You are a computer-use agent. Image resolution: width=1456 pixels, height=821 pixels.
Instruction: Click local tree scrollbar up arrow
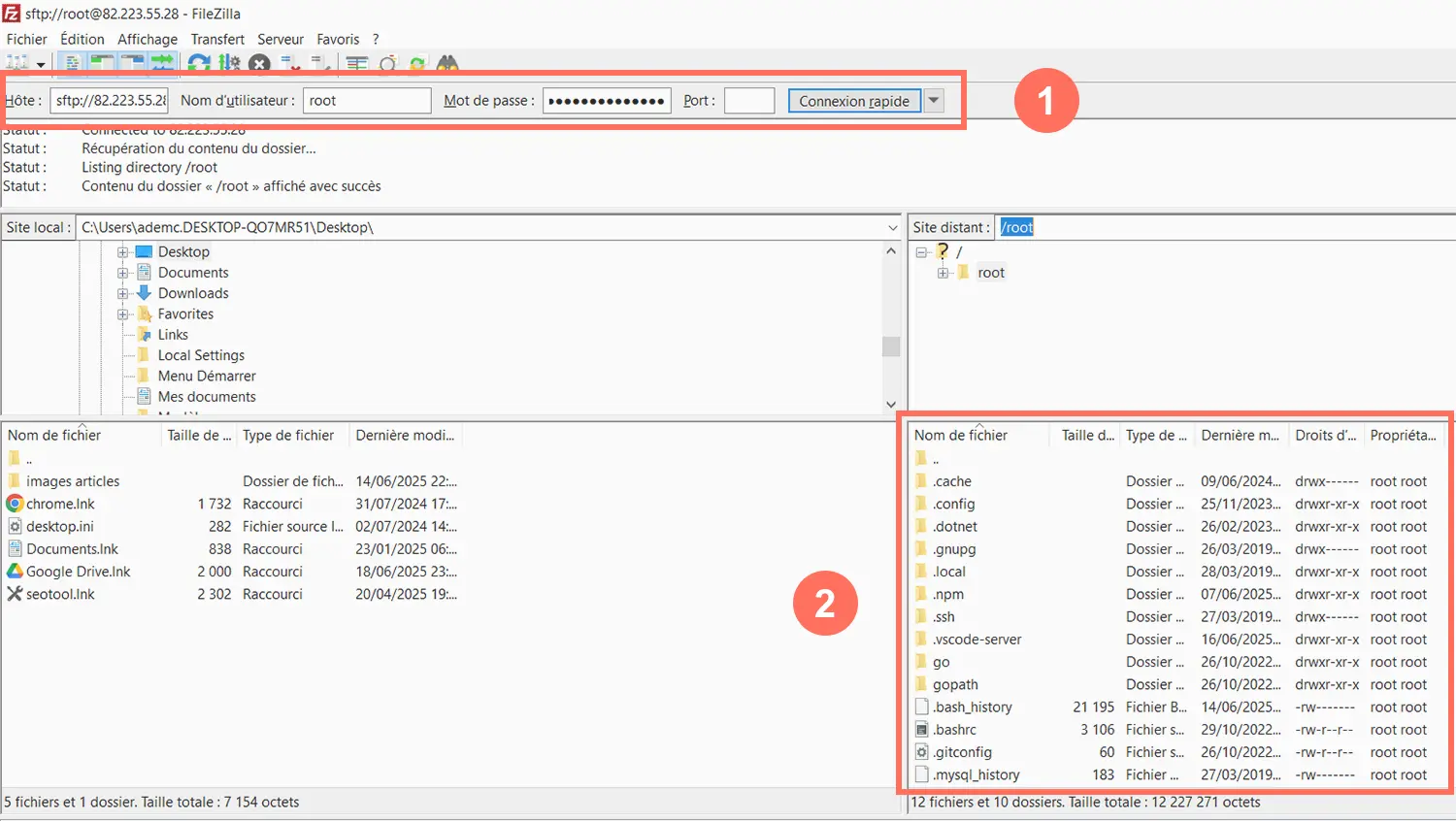coord(891,250)
